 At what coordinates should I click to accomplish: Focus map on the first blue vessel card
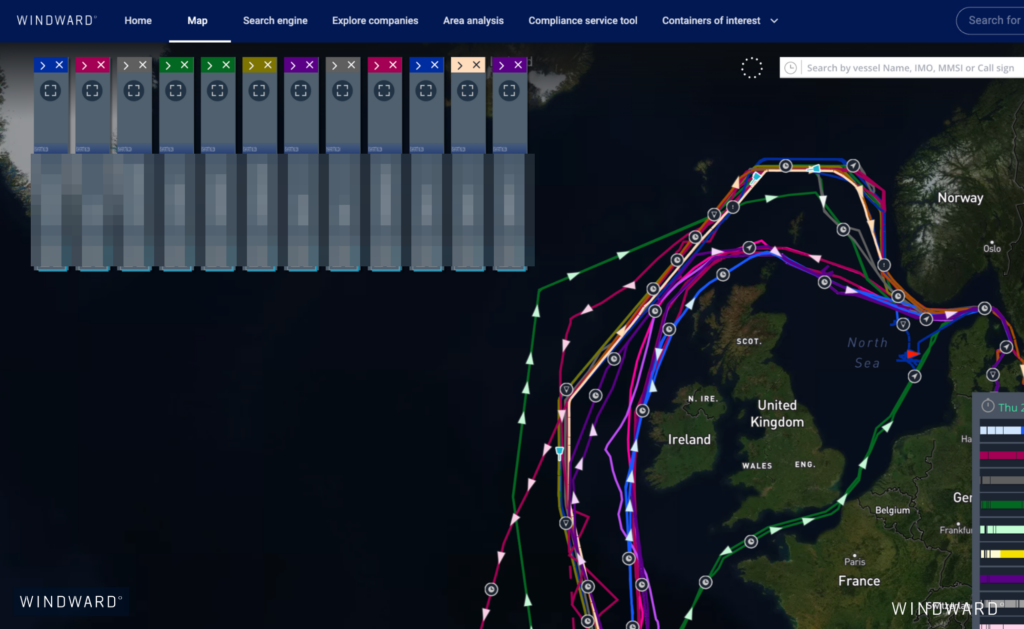pos(51,91)
